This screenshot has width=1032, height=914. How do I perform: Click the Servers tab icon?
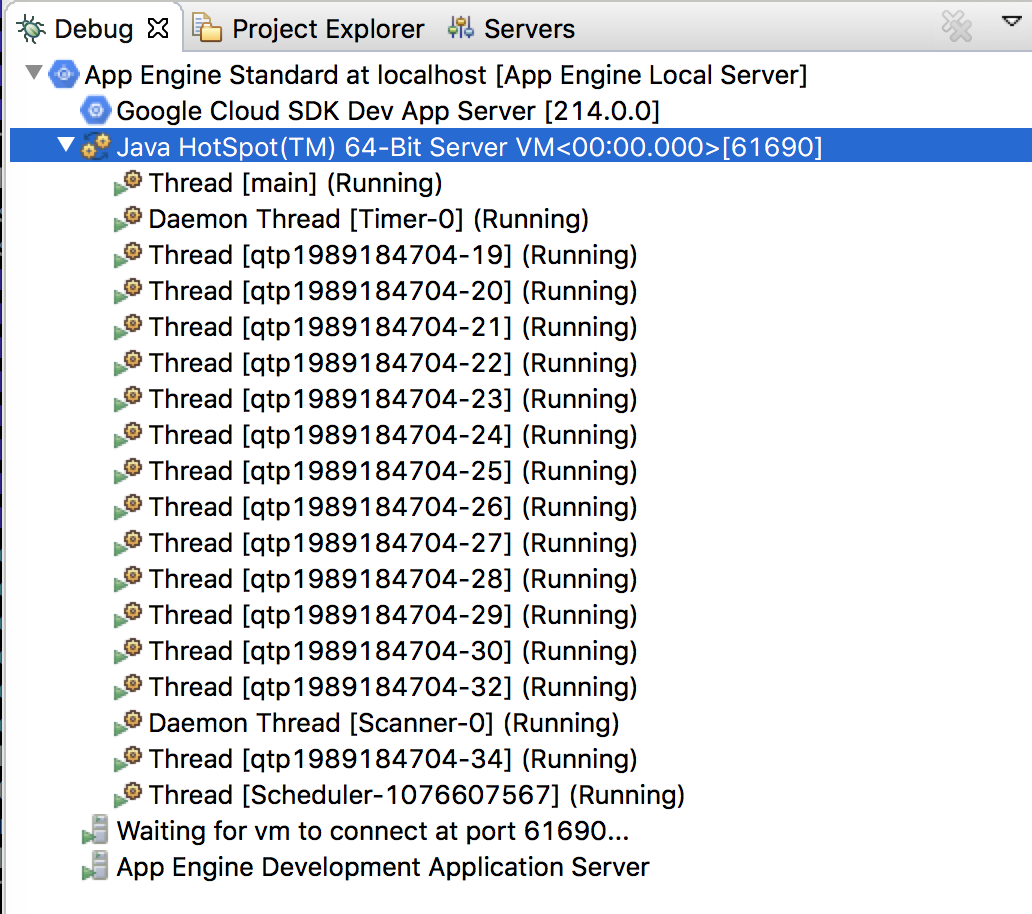460,28
